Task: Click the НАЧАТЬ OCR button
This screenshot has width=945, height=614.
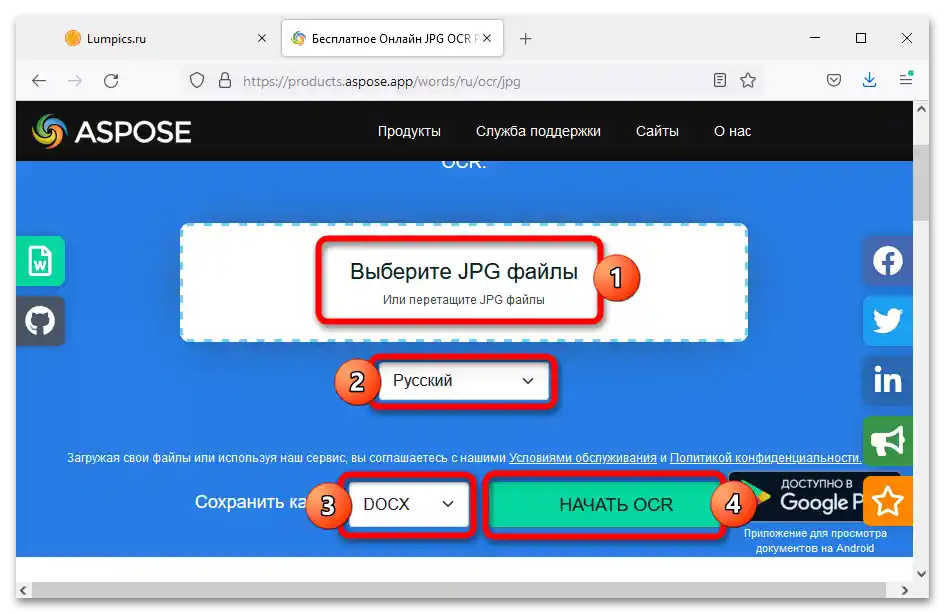Action: pos(605,504)
